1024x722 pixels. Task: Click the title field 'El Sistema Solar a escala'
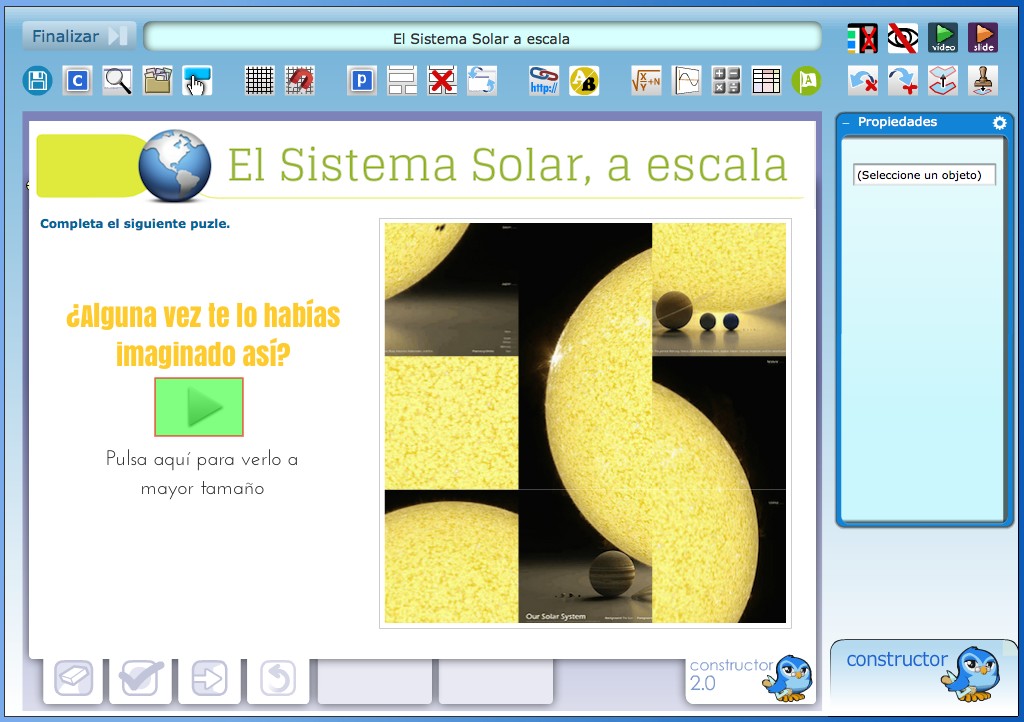tap(482, 39)
